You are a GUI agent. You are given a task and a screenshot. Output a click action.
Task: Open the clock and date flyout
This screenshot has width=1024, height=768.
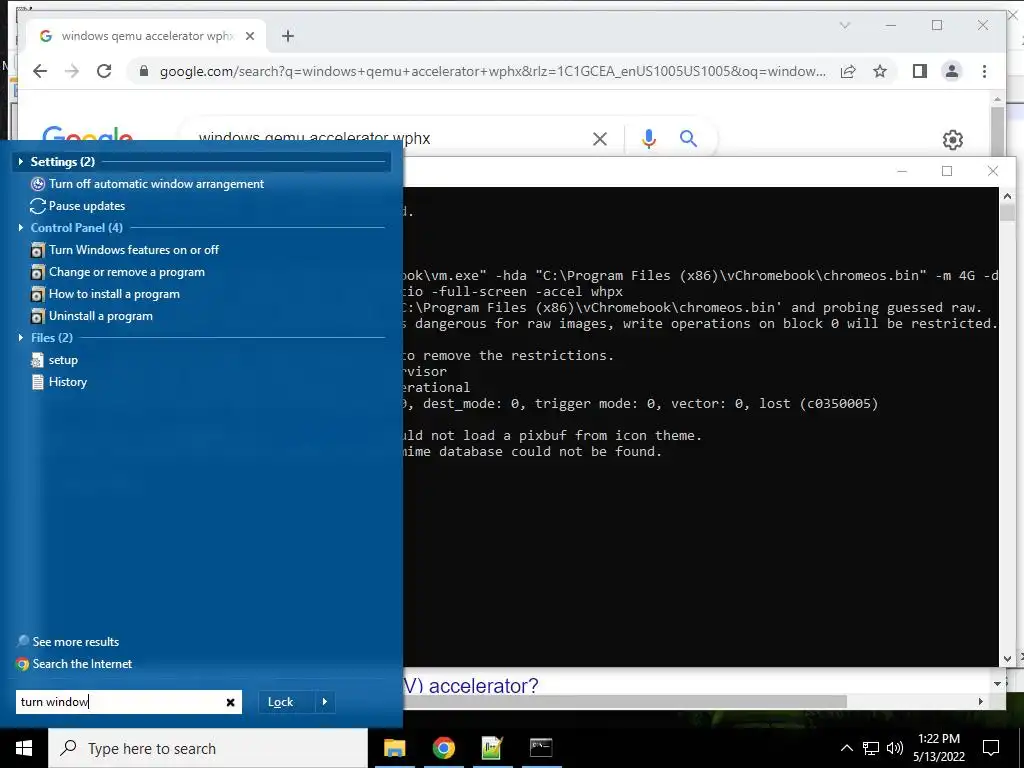tap(938, 748)
